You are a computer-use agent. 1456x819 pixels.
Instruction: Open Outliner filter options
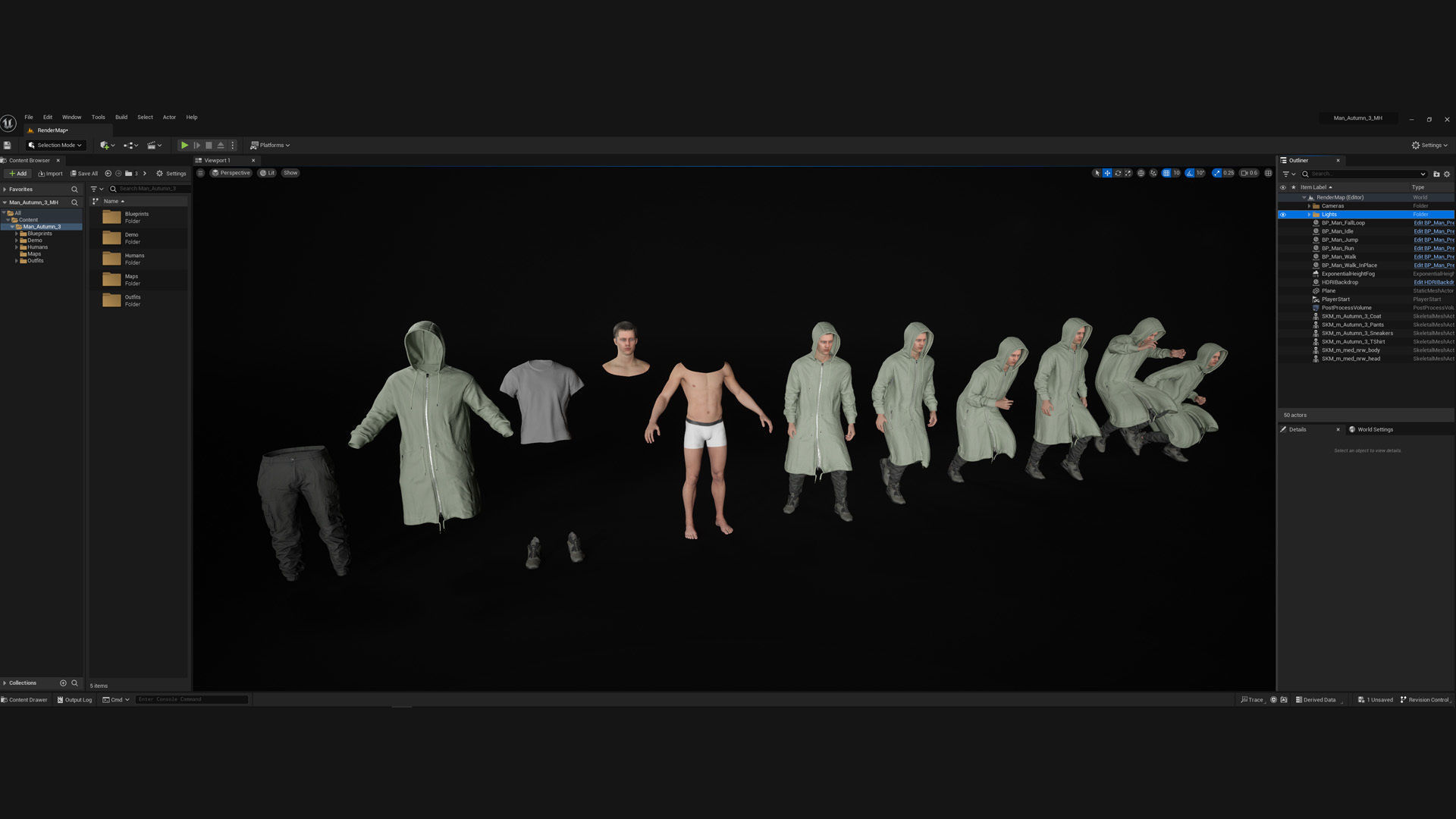pos(1288,174)
